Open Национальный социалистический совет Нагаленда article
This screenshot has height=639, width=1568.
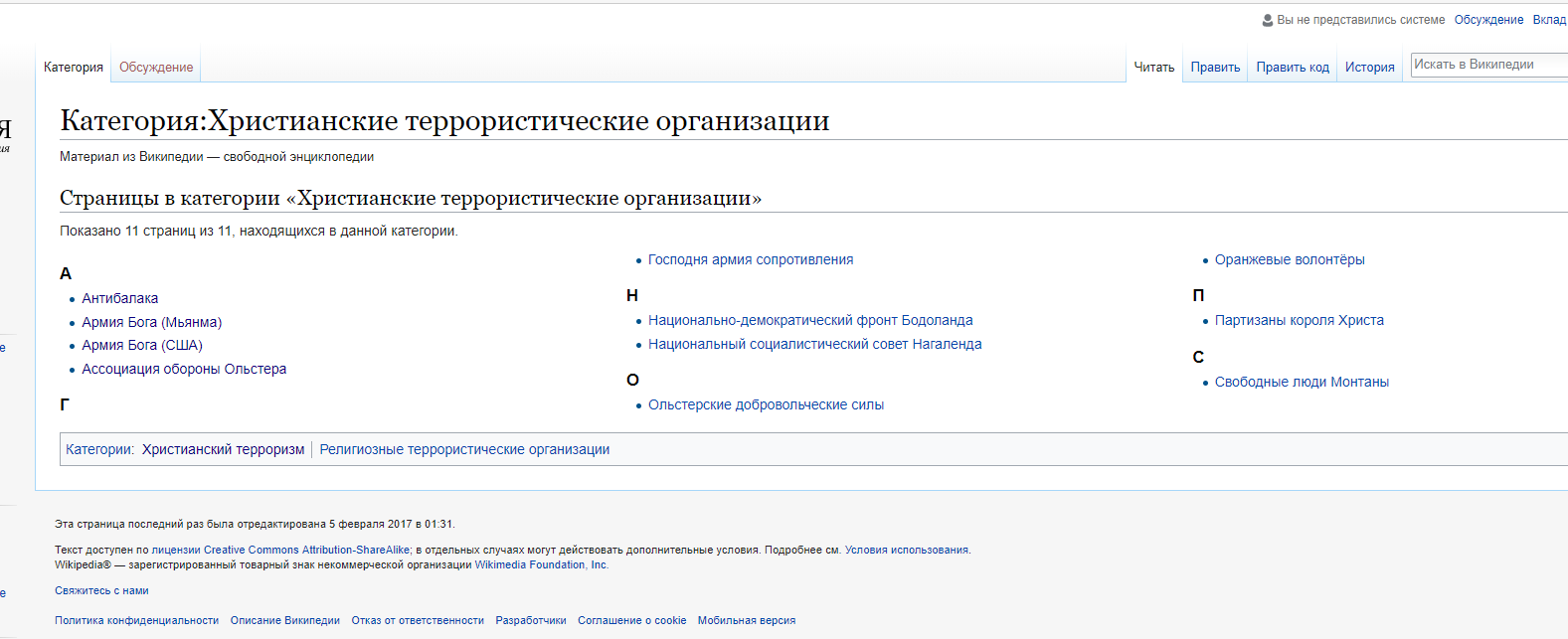[x=815, y=344]
